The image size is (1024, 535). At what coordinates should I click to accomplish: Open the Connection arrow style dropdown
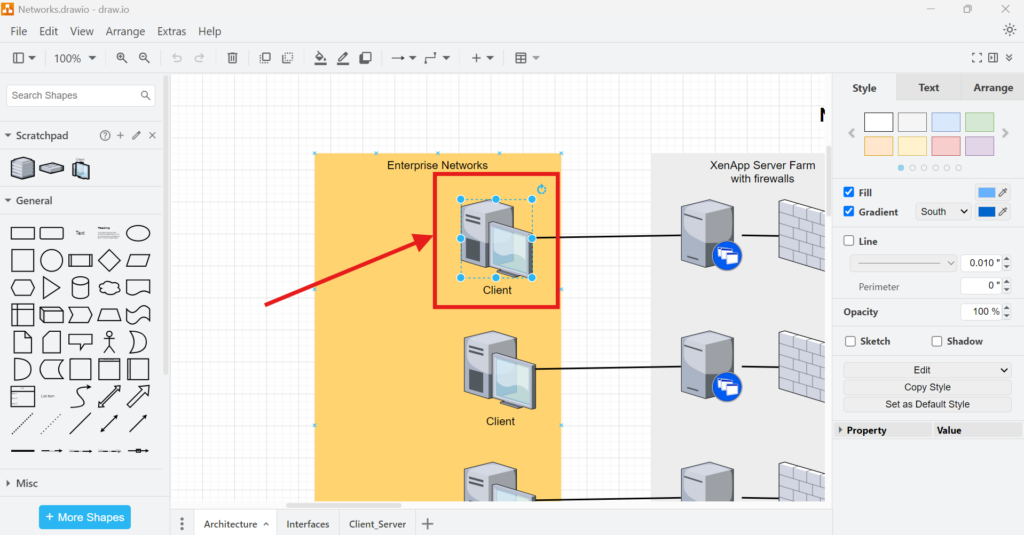pos(404,58)
